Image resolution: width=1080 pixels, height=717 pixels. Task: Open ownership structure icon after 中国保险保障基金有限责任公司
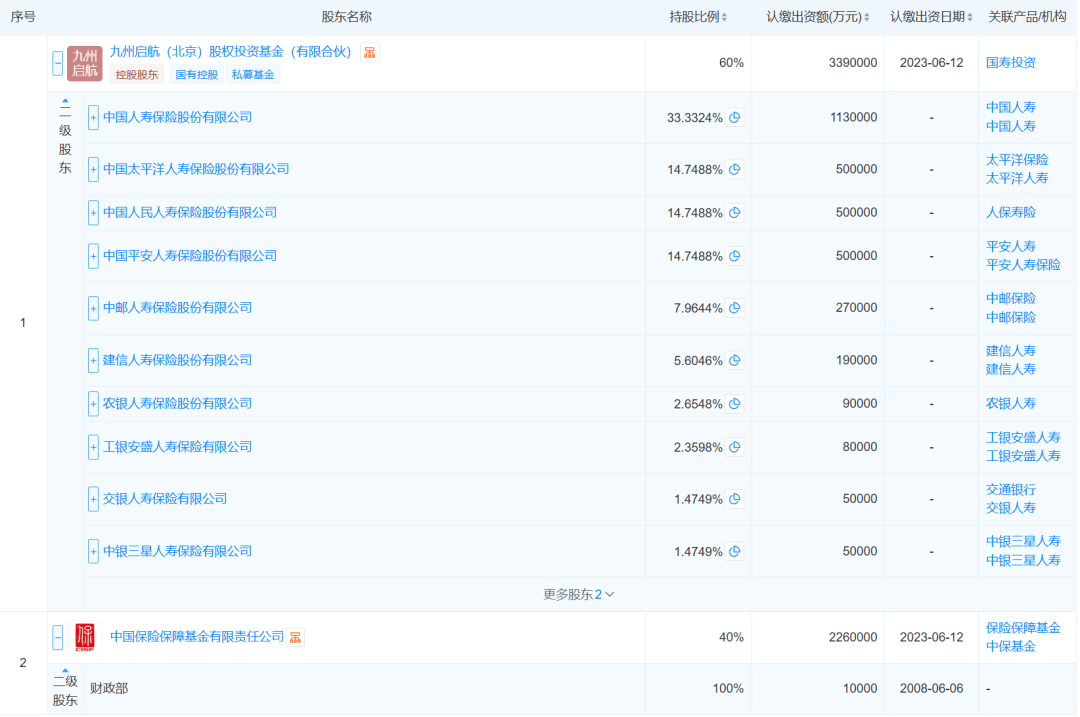pyautogui.click(x=295, y=638)
